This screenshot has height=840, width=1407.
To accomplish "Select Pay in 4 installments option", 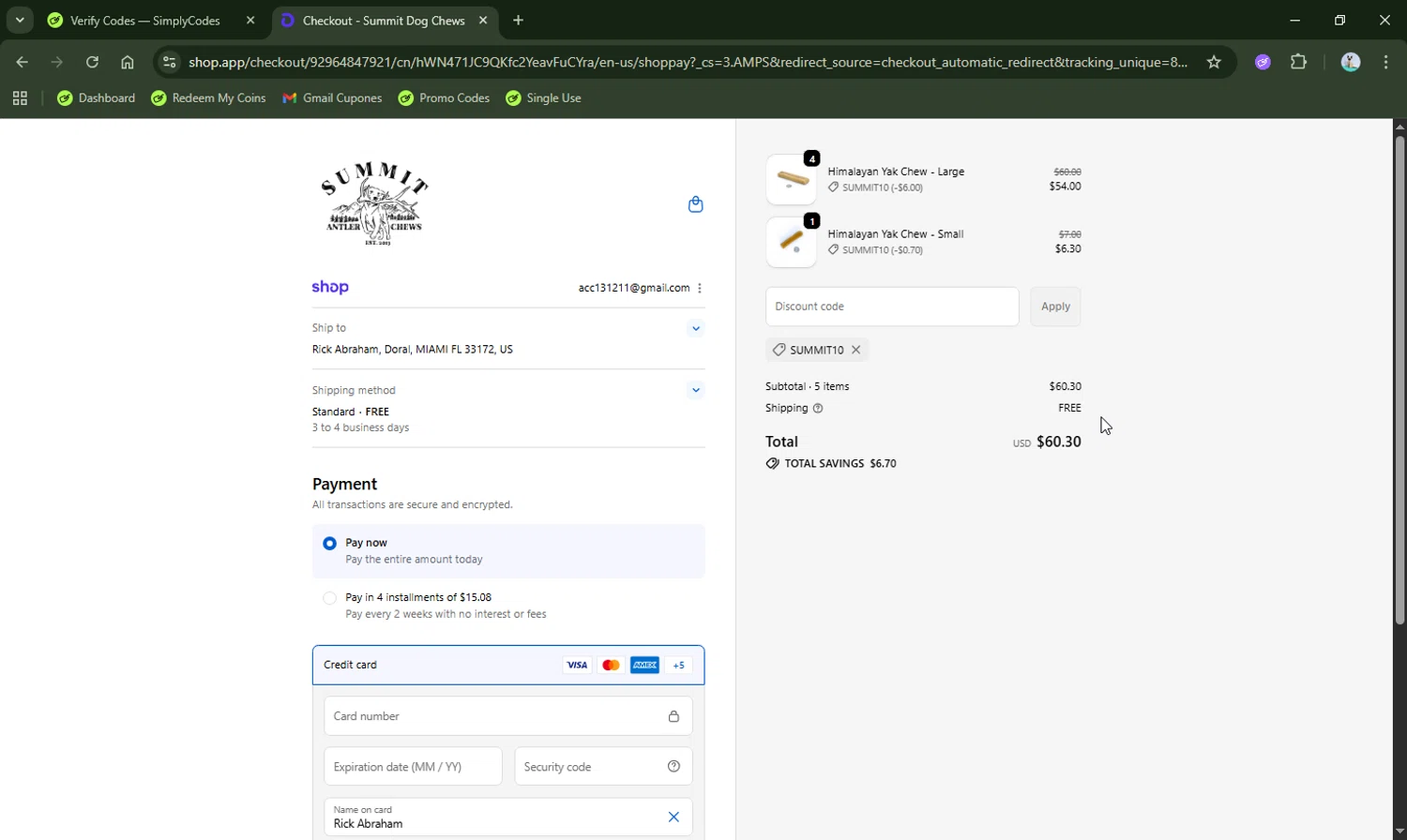I will (329, 598).
